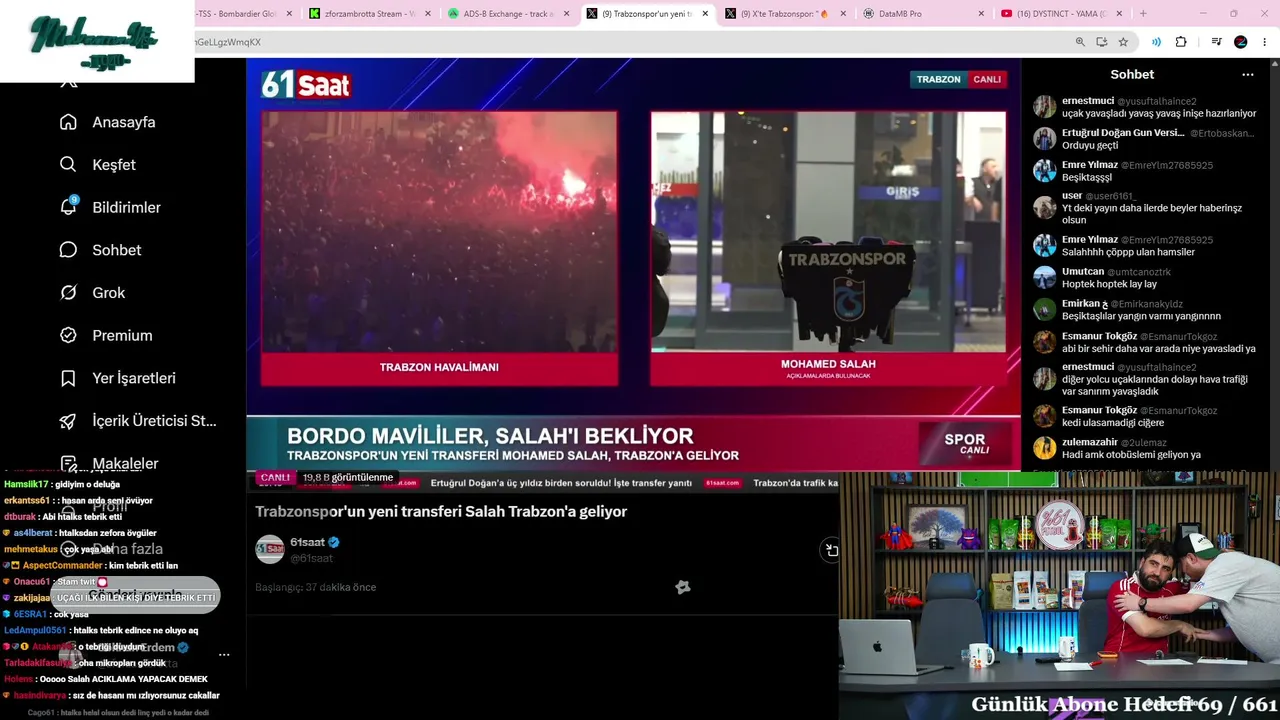1280x720 pixels.
Task: Click the Başlangıç: 37 dakika önce text
Action: 315,587
